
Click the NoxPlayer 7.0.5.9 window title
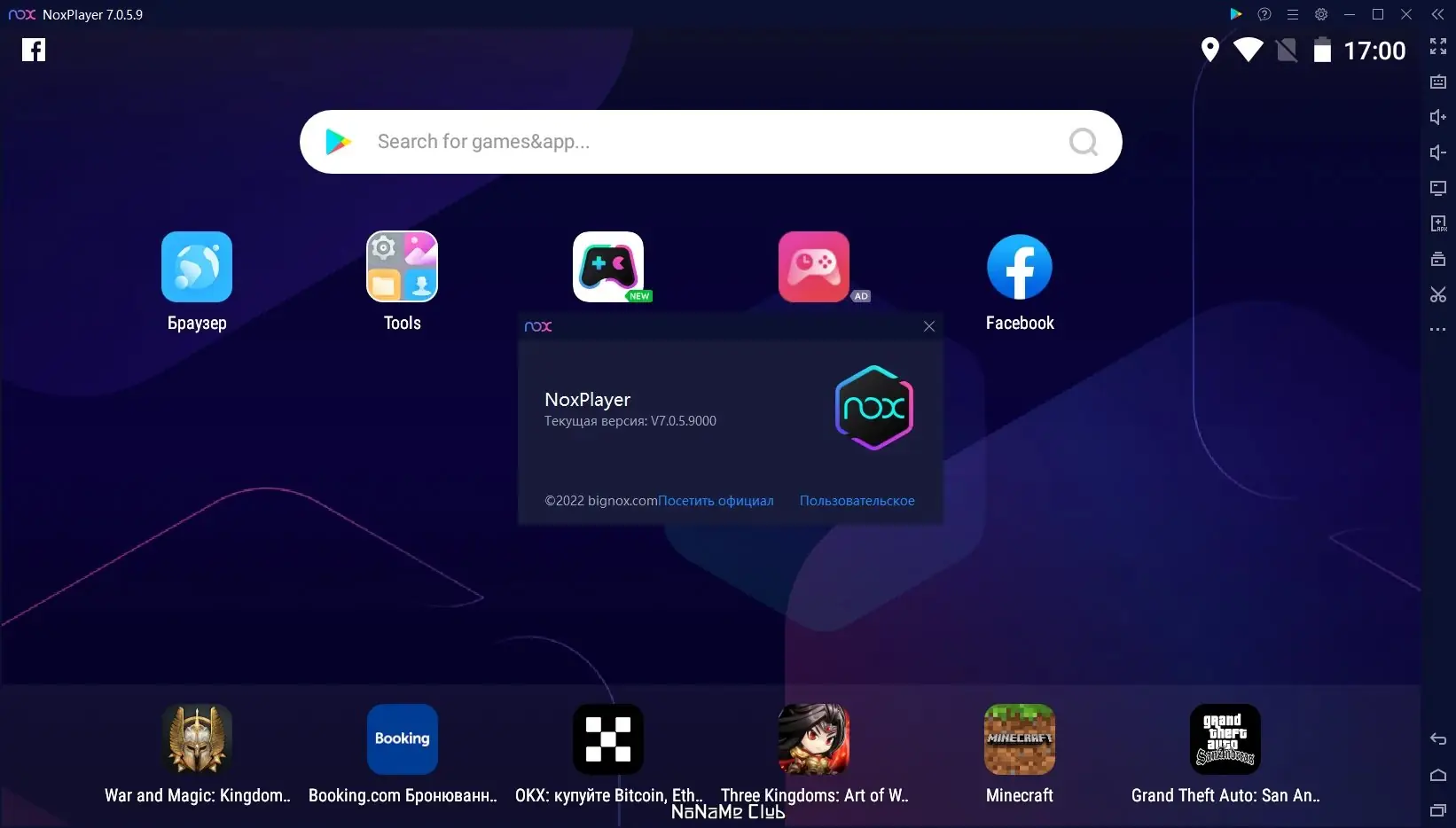pos(92,15)
